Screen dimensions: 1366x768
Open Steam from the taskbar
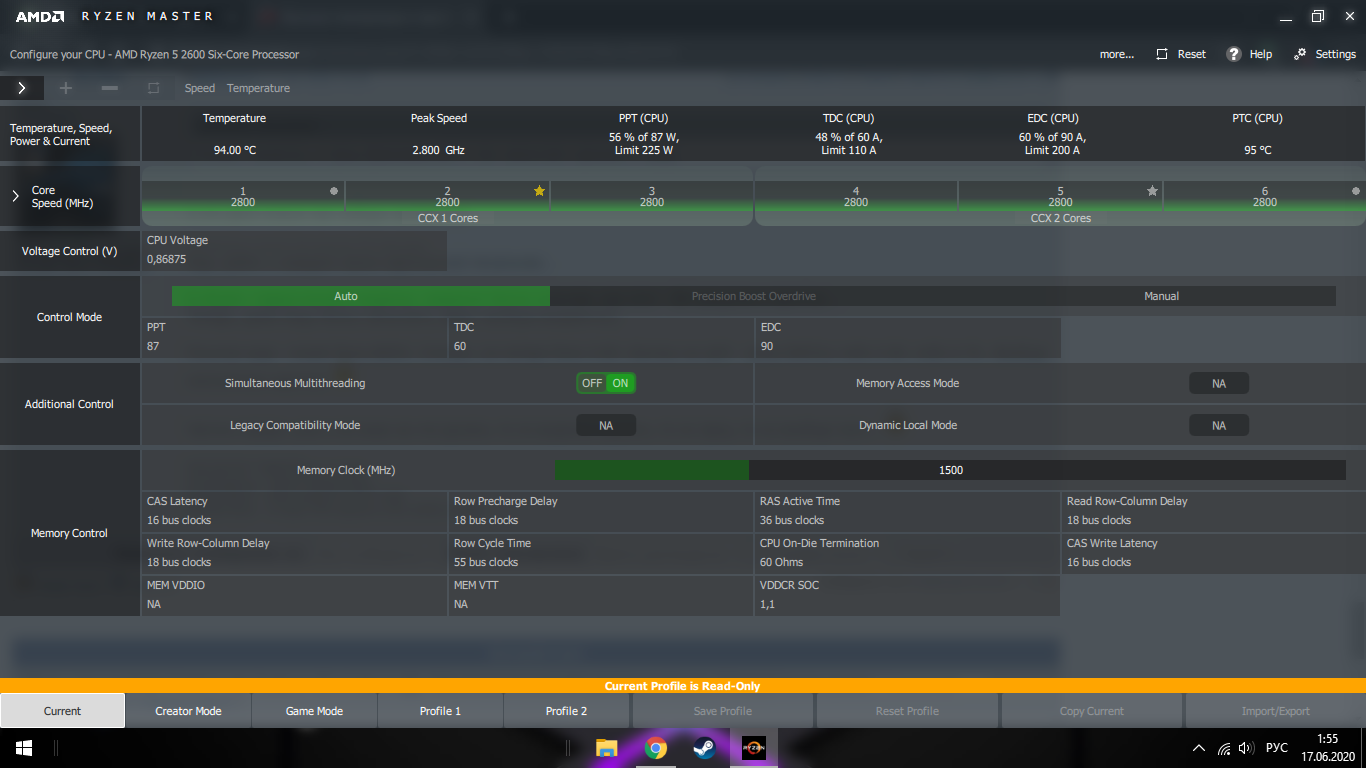[705, 748]
